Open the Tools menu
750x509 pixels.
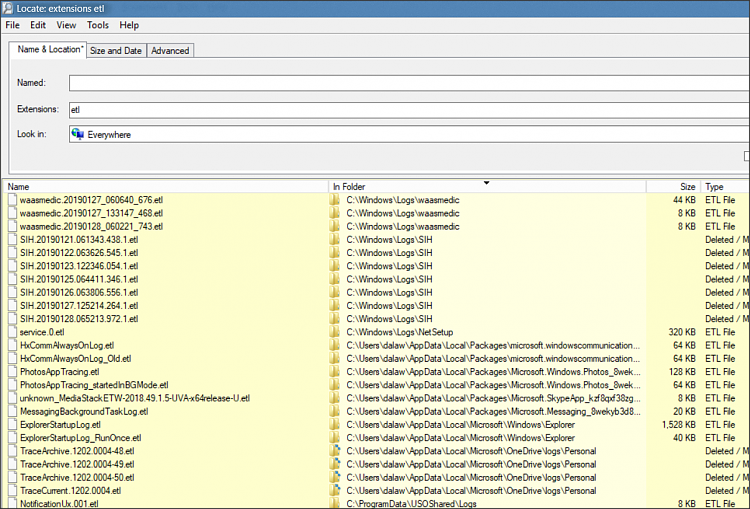[x=98, y=25]
